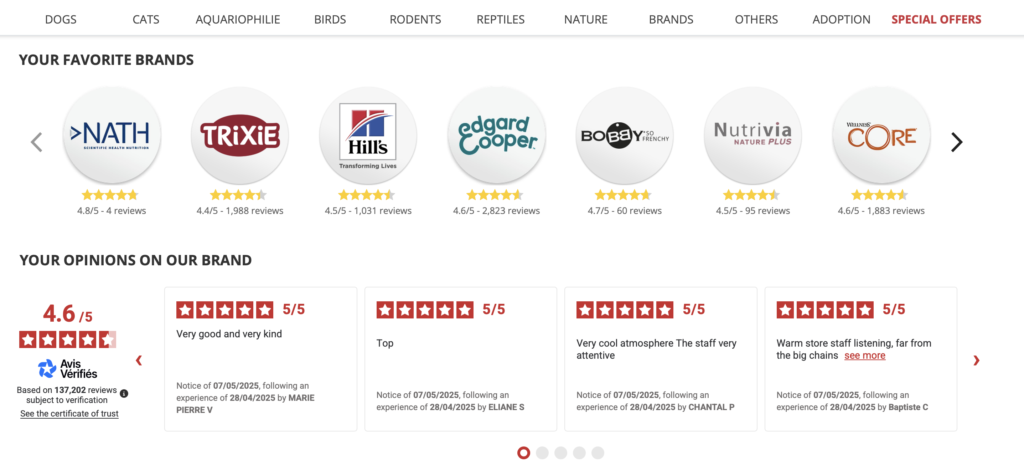Image resolution: width=1024 pixels, height=465 pixels.
Task: Open the SPECIAL OFFERS menu item
Action: [936, 20]
